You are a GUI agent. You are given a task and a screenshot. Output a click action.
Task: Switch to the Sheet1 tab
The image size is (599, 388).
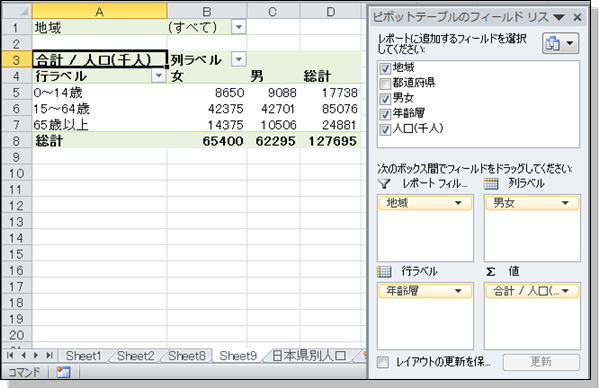click(x=83, y=356)
